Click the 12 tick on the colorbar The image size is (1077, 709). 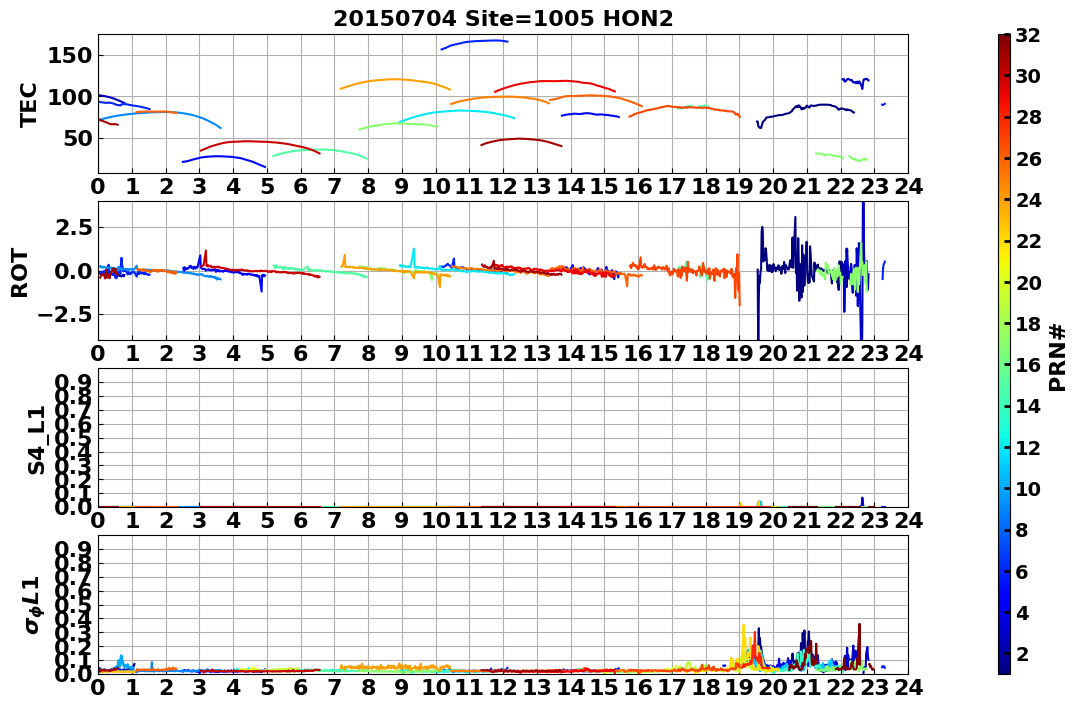click(x=1027, y=447)
